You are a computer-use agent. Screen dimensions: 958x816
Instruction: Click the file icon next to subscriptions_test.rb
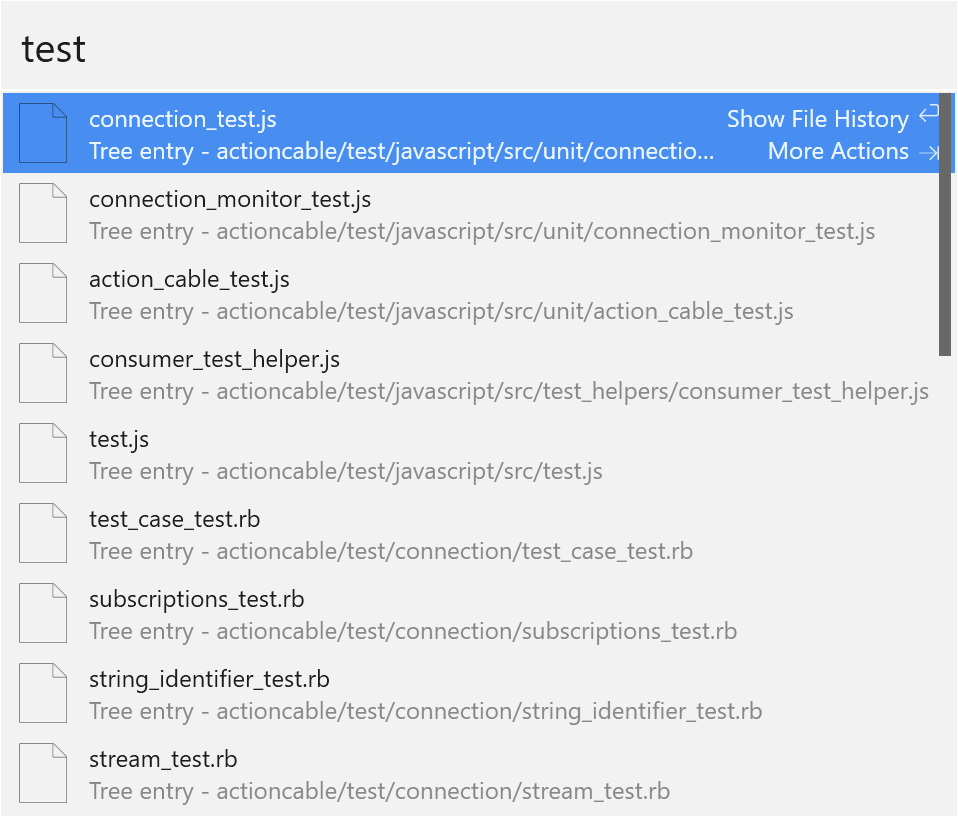coord(43,613)
